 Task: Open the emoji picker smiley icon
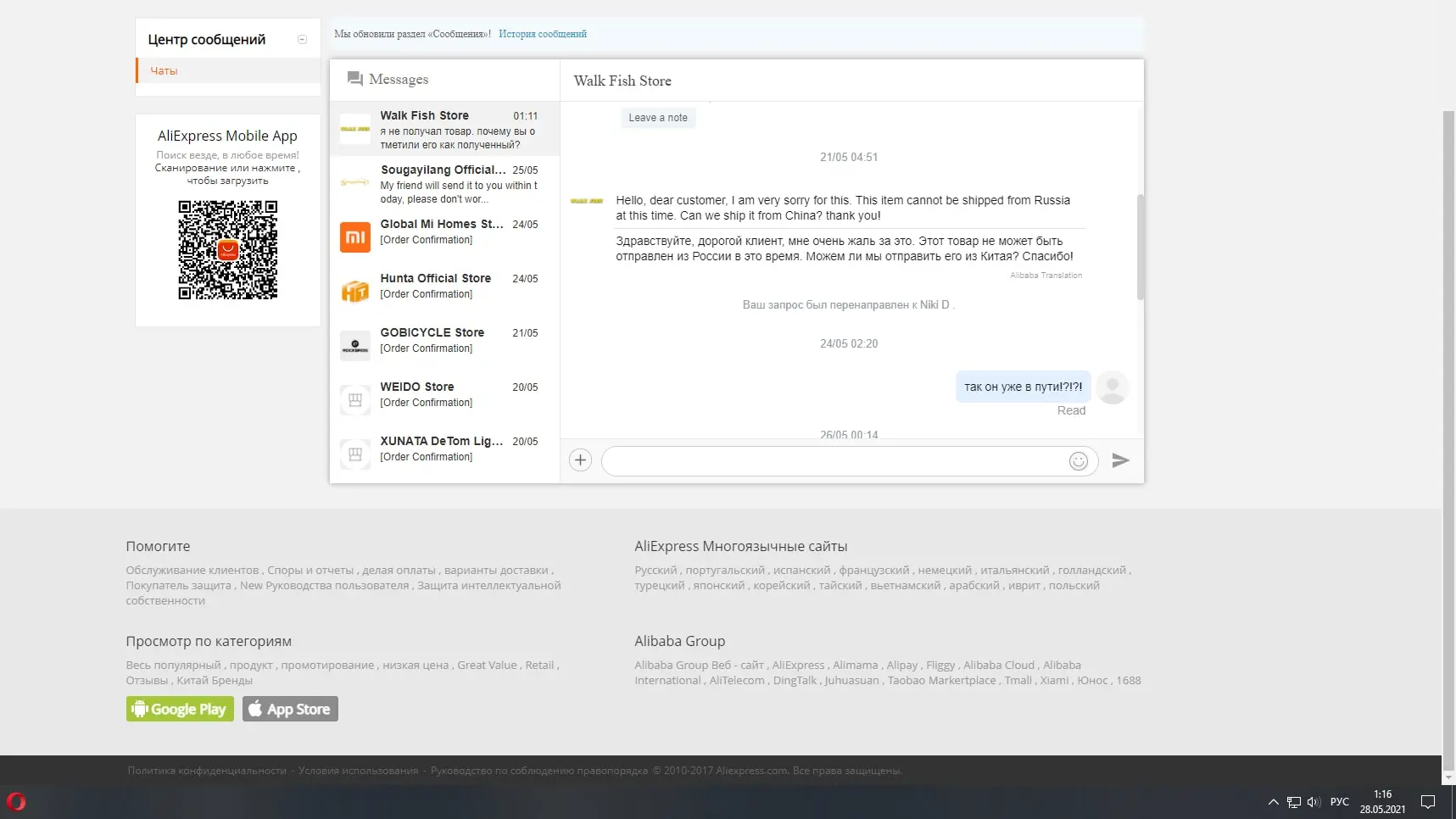[x=1079, y=461]
